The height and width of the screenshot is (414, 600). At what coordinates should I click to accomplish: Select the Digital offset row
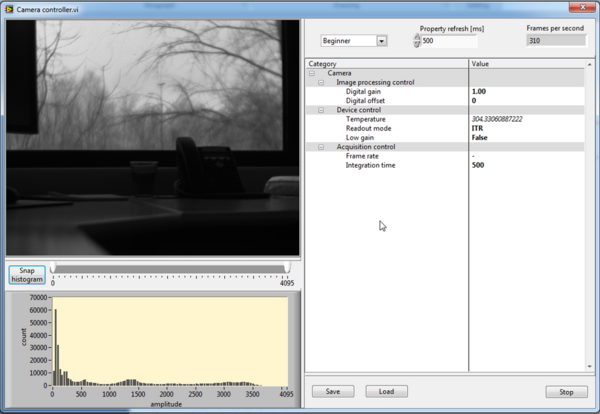tap(445, 101)
